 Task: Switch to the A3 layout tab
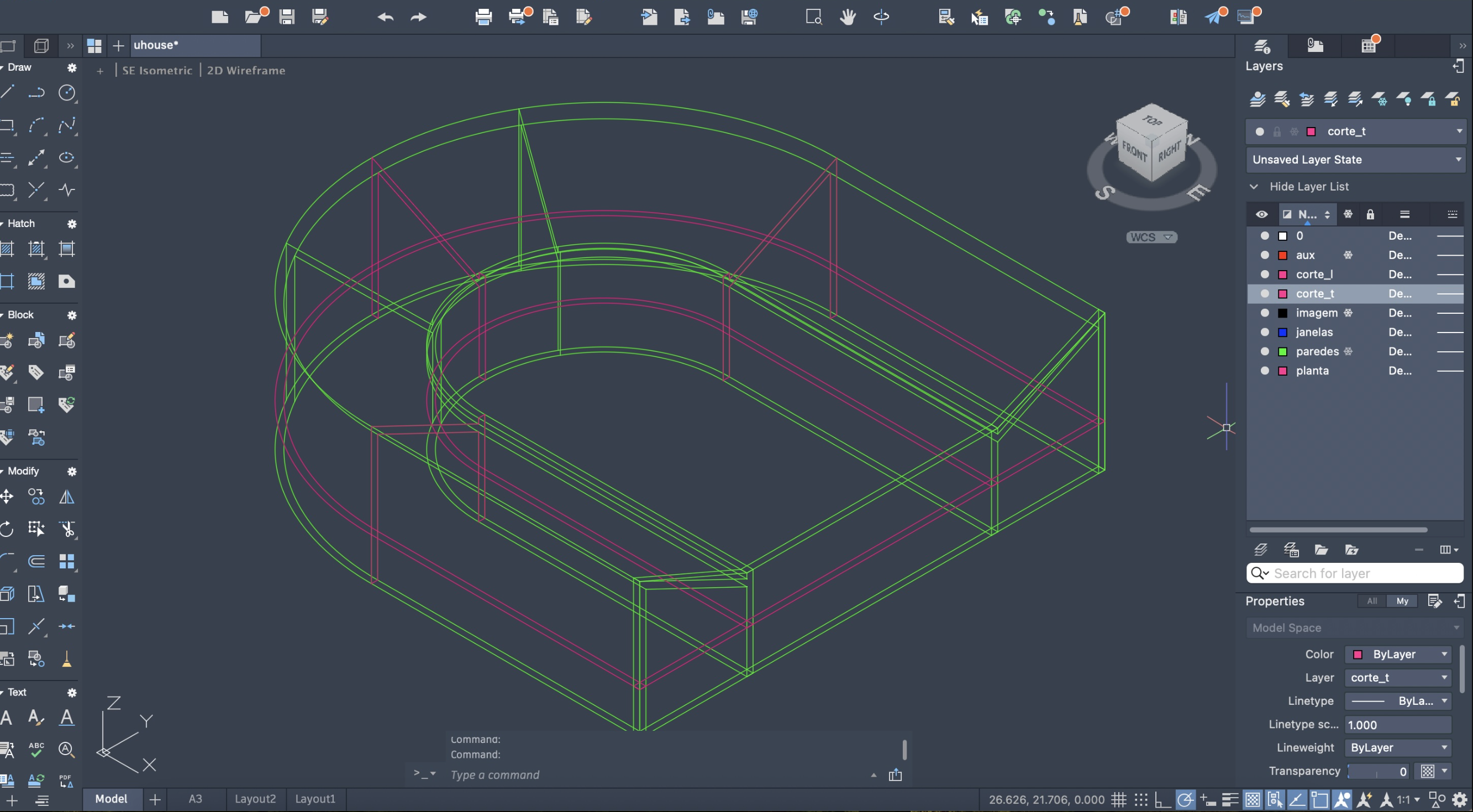coord(195,799)
